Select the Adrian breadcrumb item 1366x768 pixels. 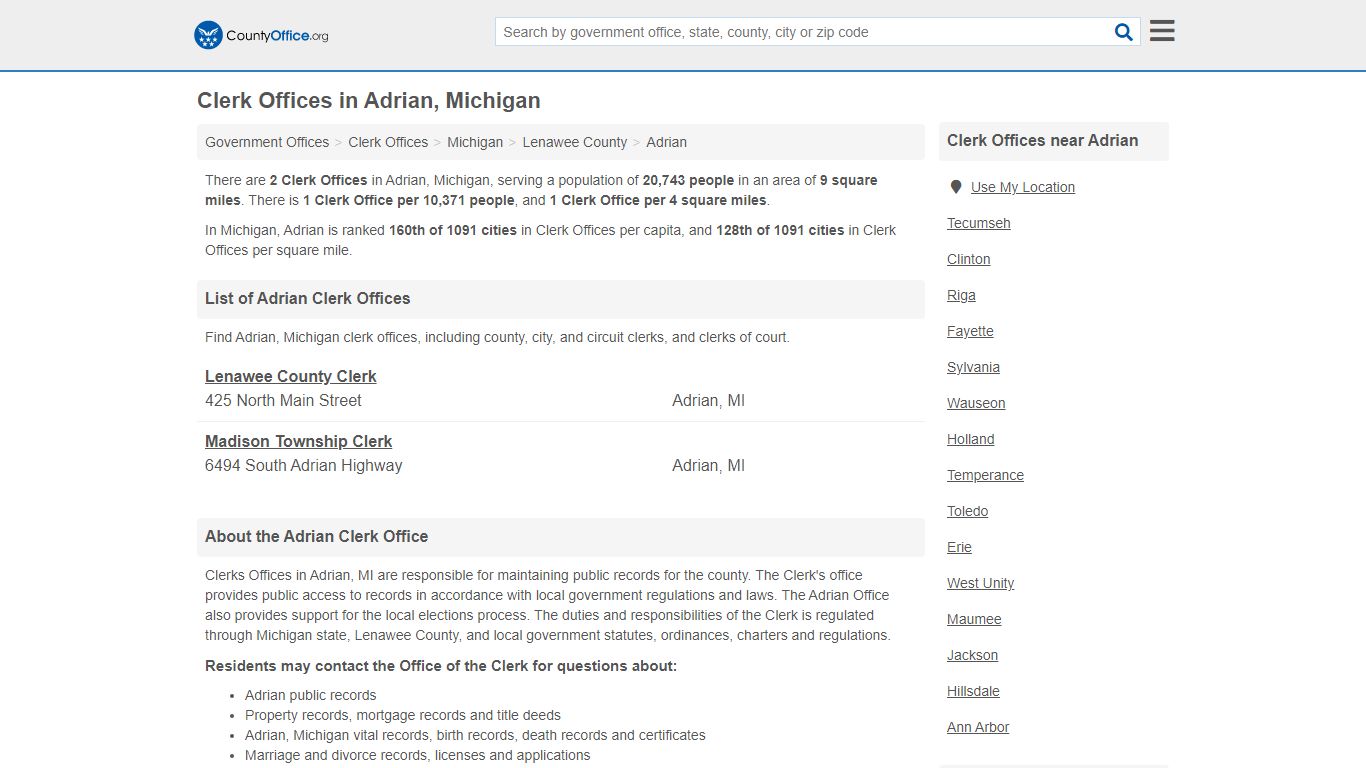click(666, 142)
